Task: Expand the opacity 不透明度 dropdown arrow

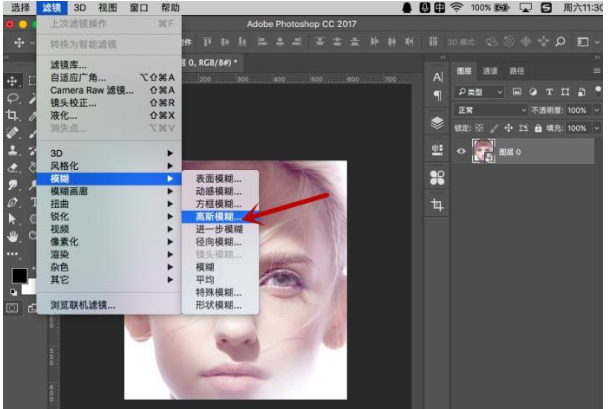Action: pos(596,110)
